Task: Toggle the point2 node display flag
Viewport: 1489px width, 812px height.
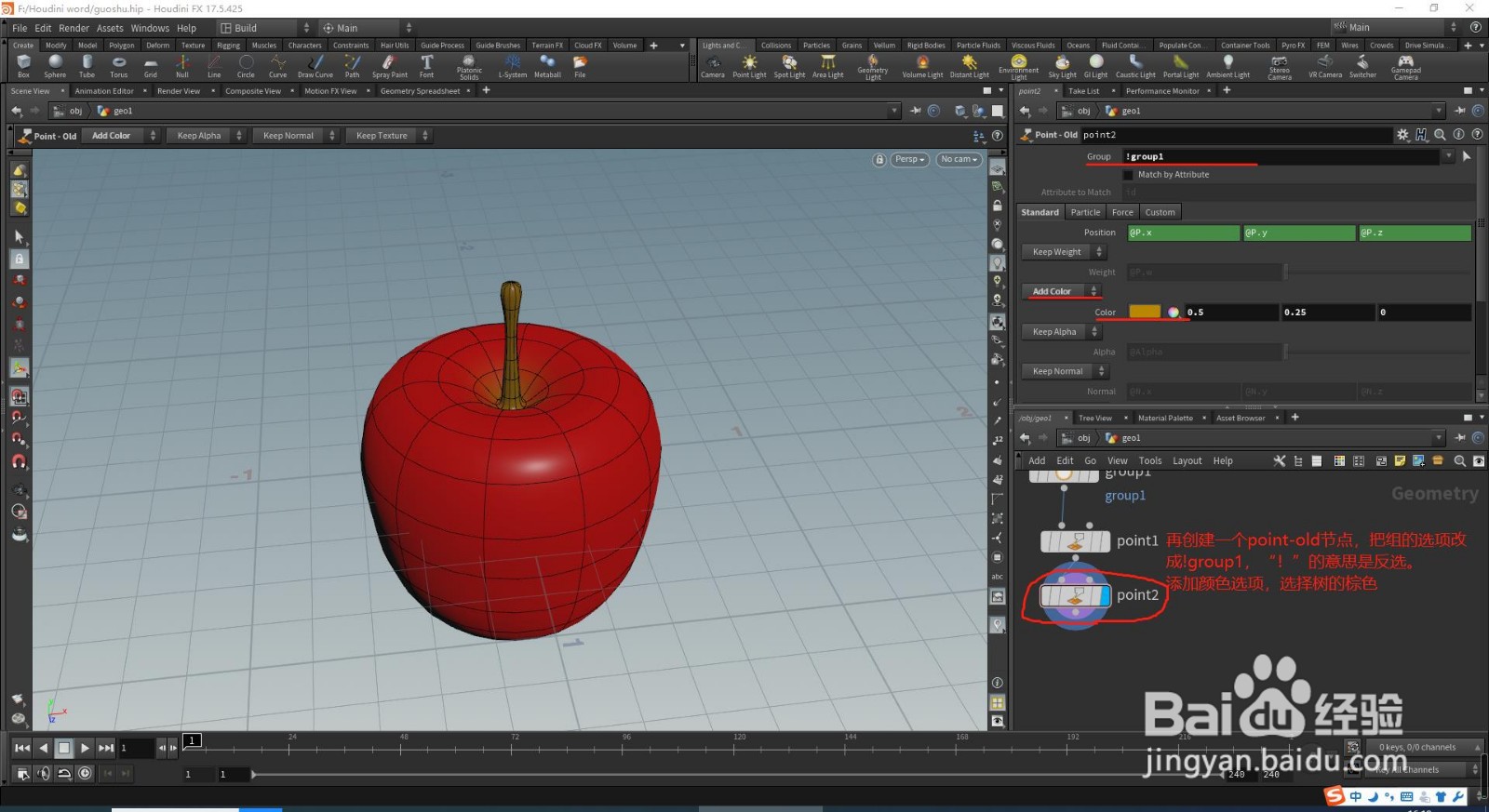Action: click(x=1103, y=595)
